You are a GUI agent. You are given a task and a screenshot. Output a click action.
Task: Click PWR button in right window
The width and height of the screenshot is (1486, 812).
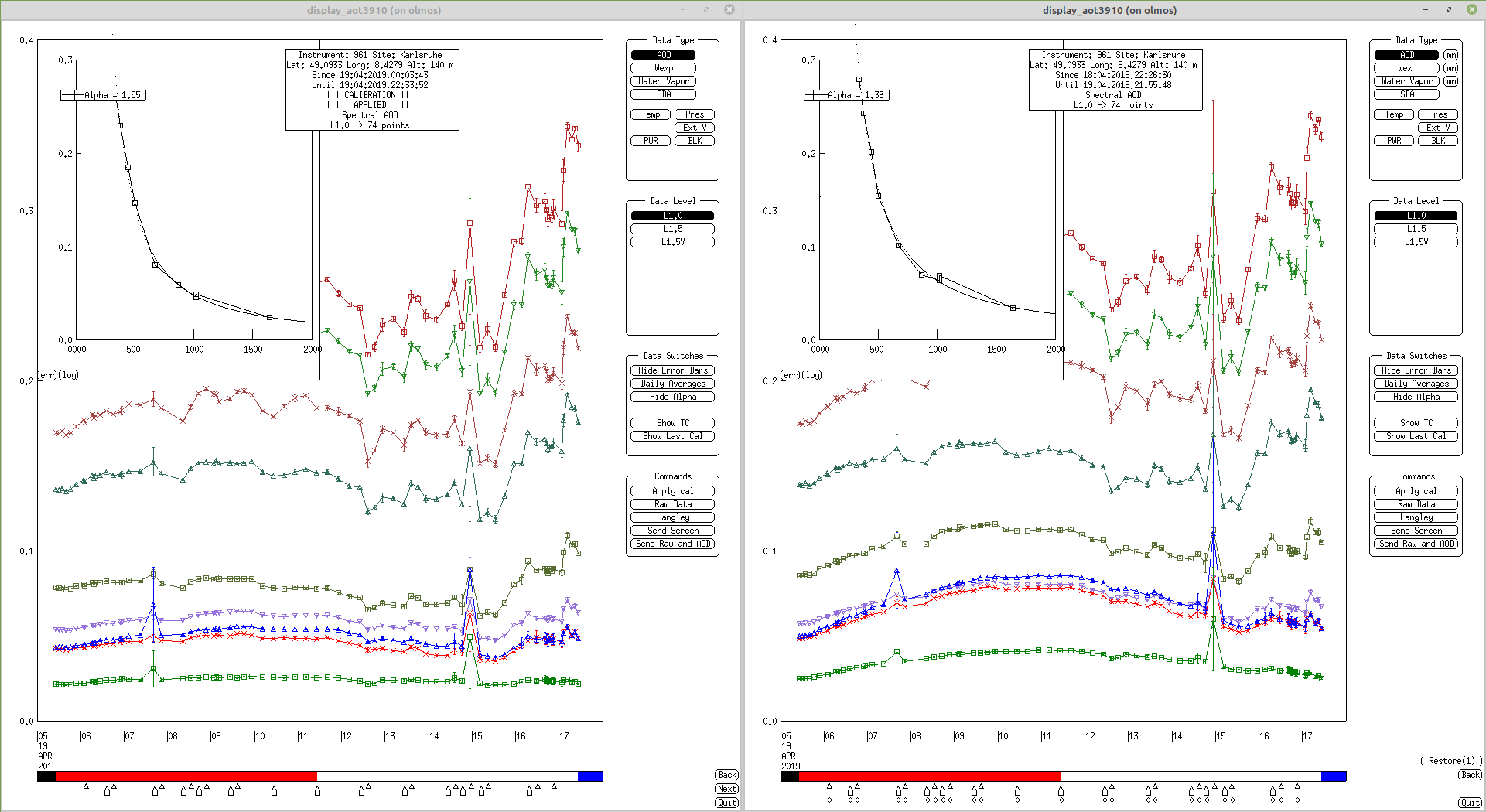click(1394, 141)
